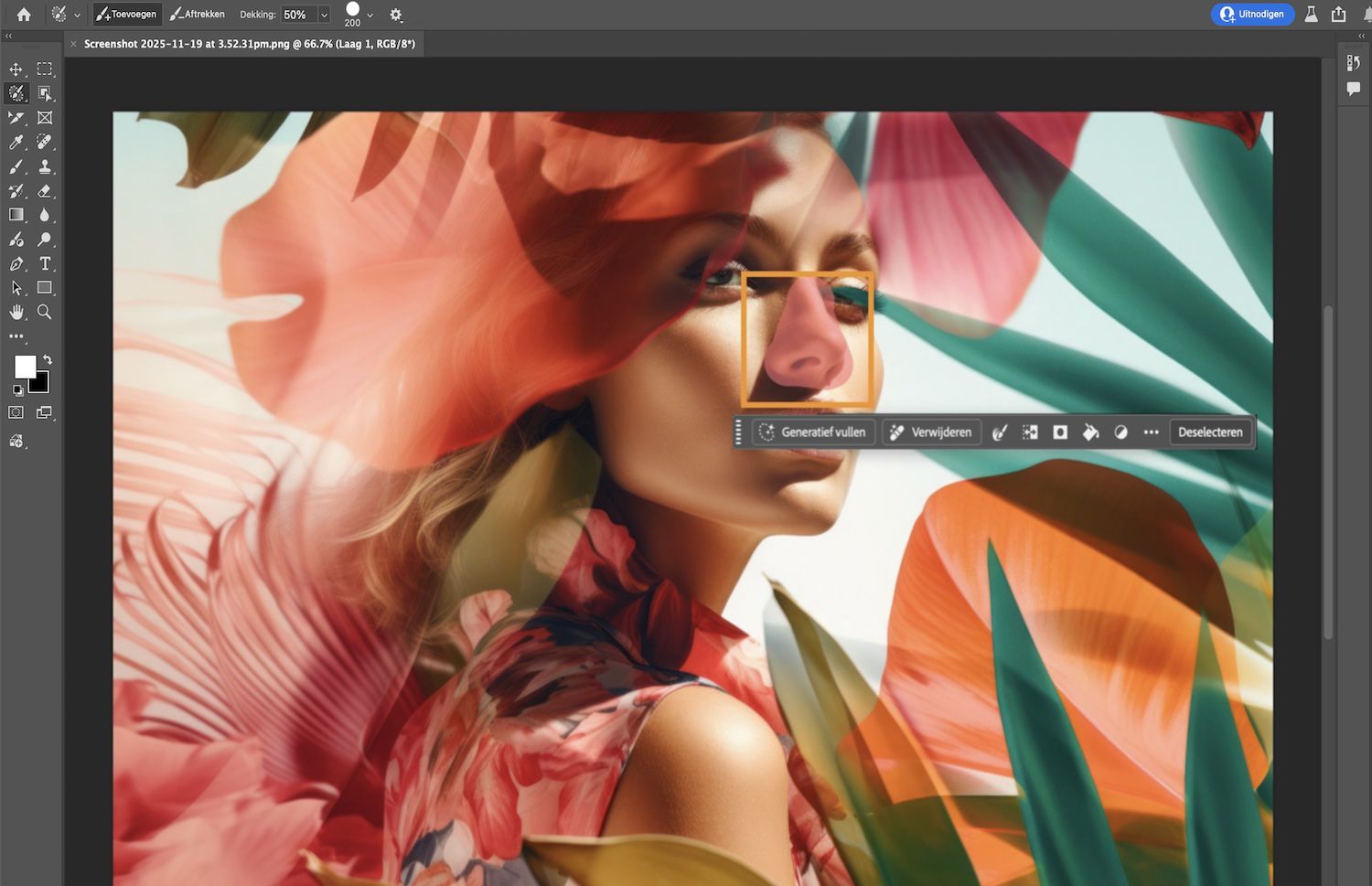Choose the Horizontal Type tool
1372x886 pixels.
(44, 263)
